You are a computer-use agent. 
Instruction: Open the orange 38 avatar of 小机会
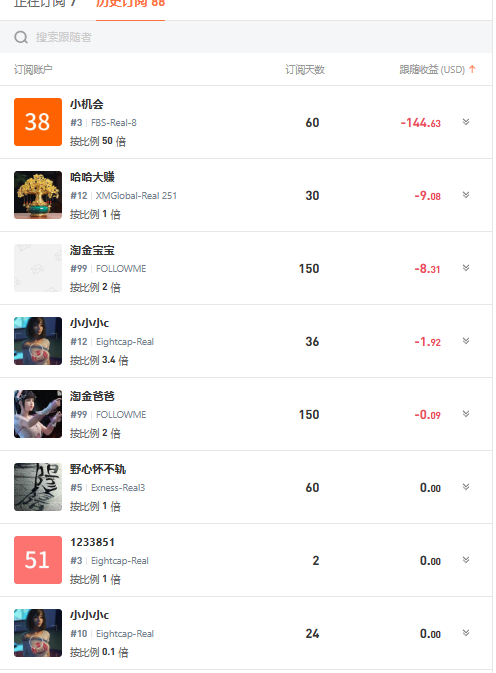(38, 122)
